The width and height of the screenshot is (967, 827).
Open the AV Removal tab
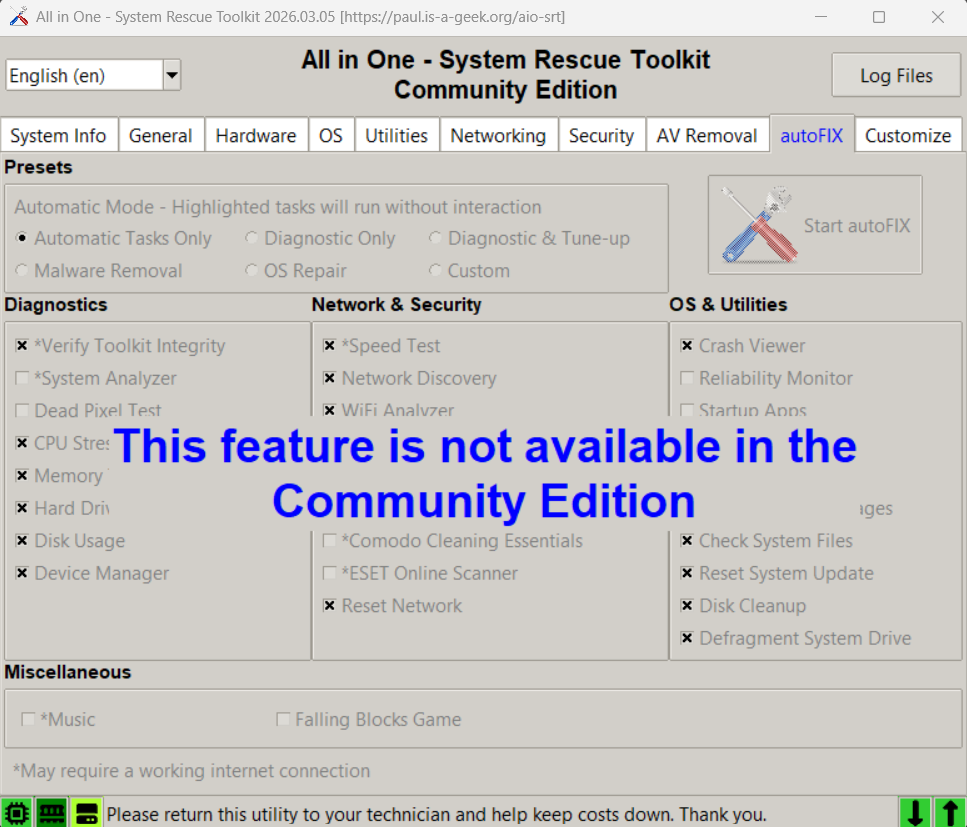coord(706,136)
